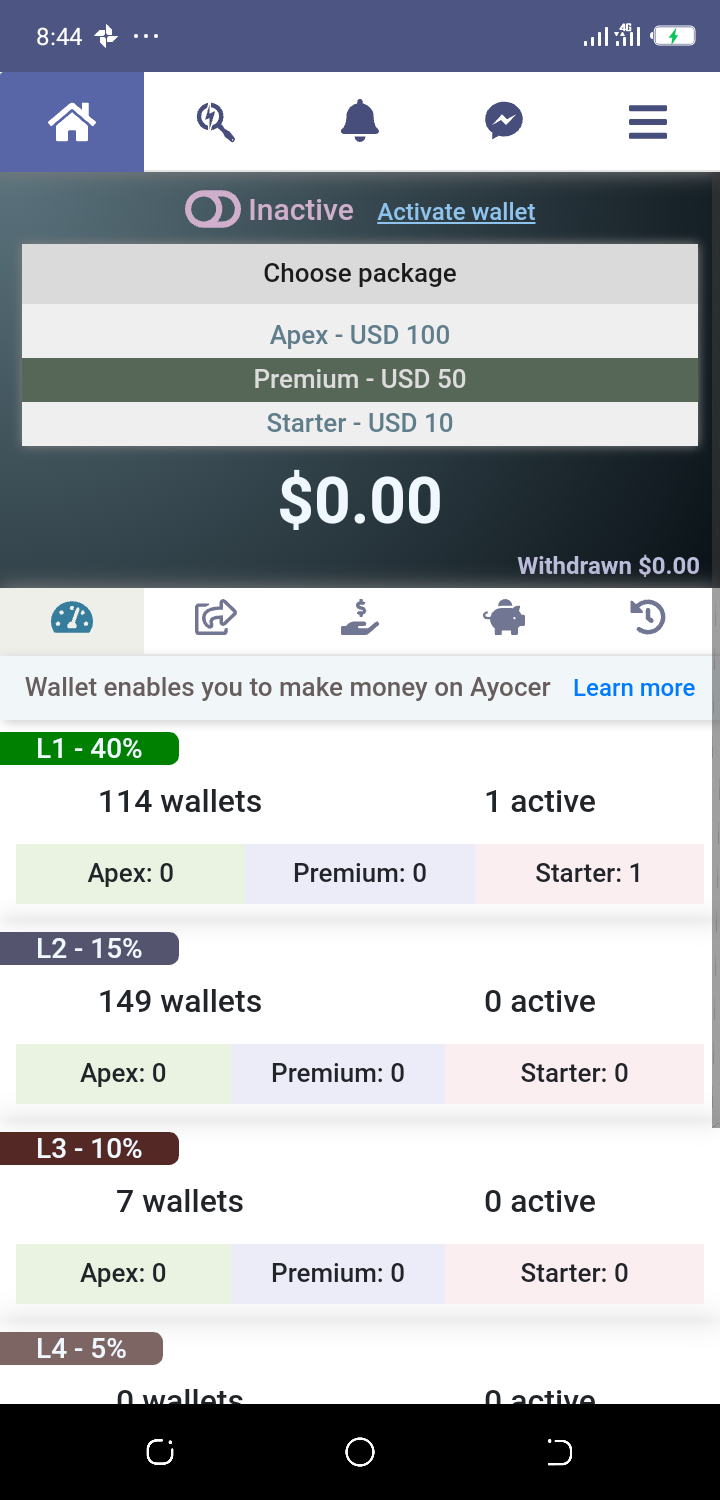Tap the L1 - 40% level badge

point(89,748)
